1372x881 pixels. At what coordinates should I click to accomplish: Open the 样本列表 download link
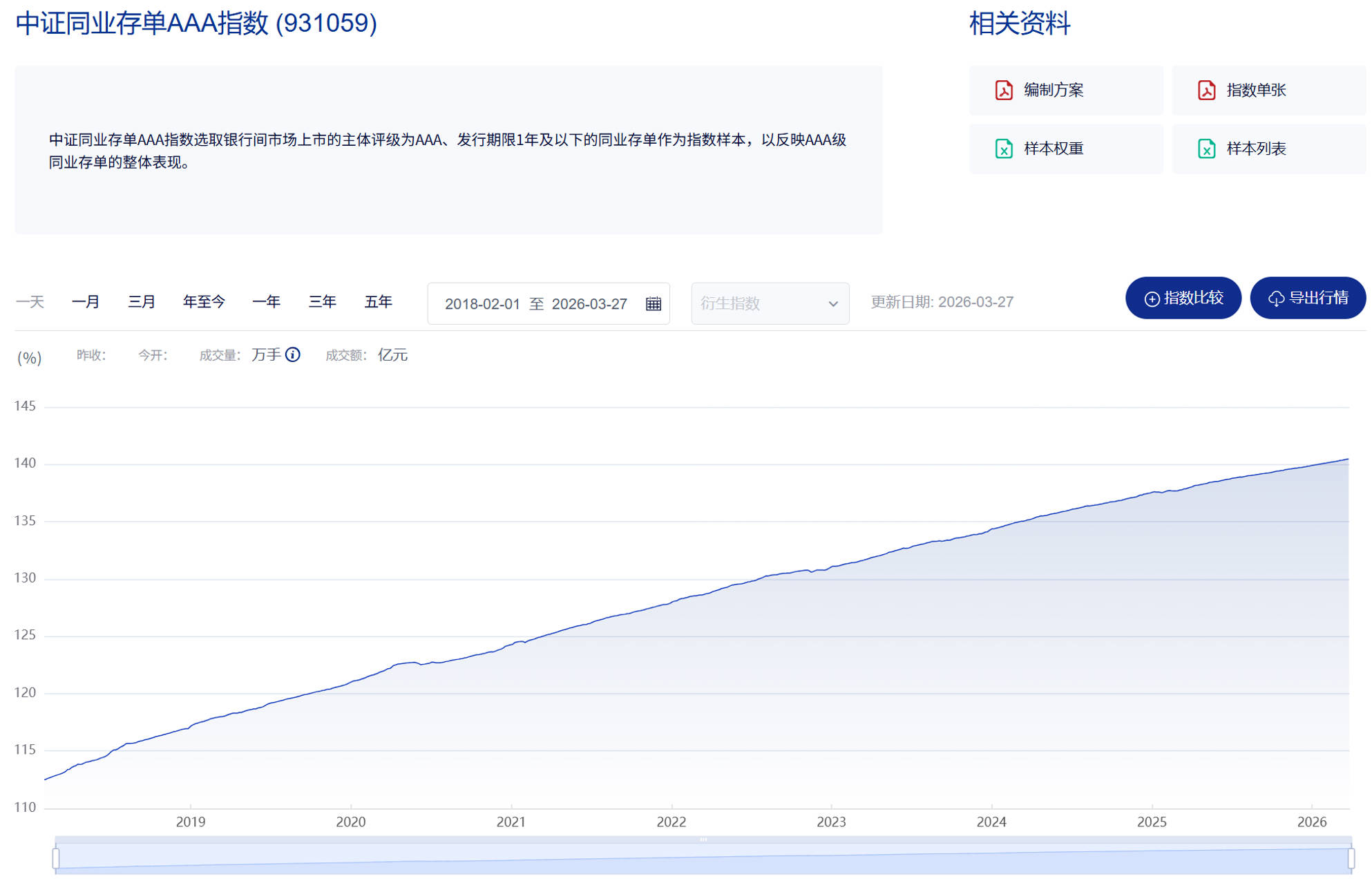pyautogui.click(x=1255, y=149)
